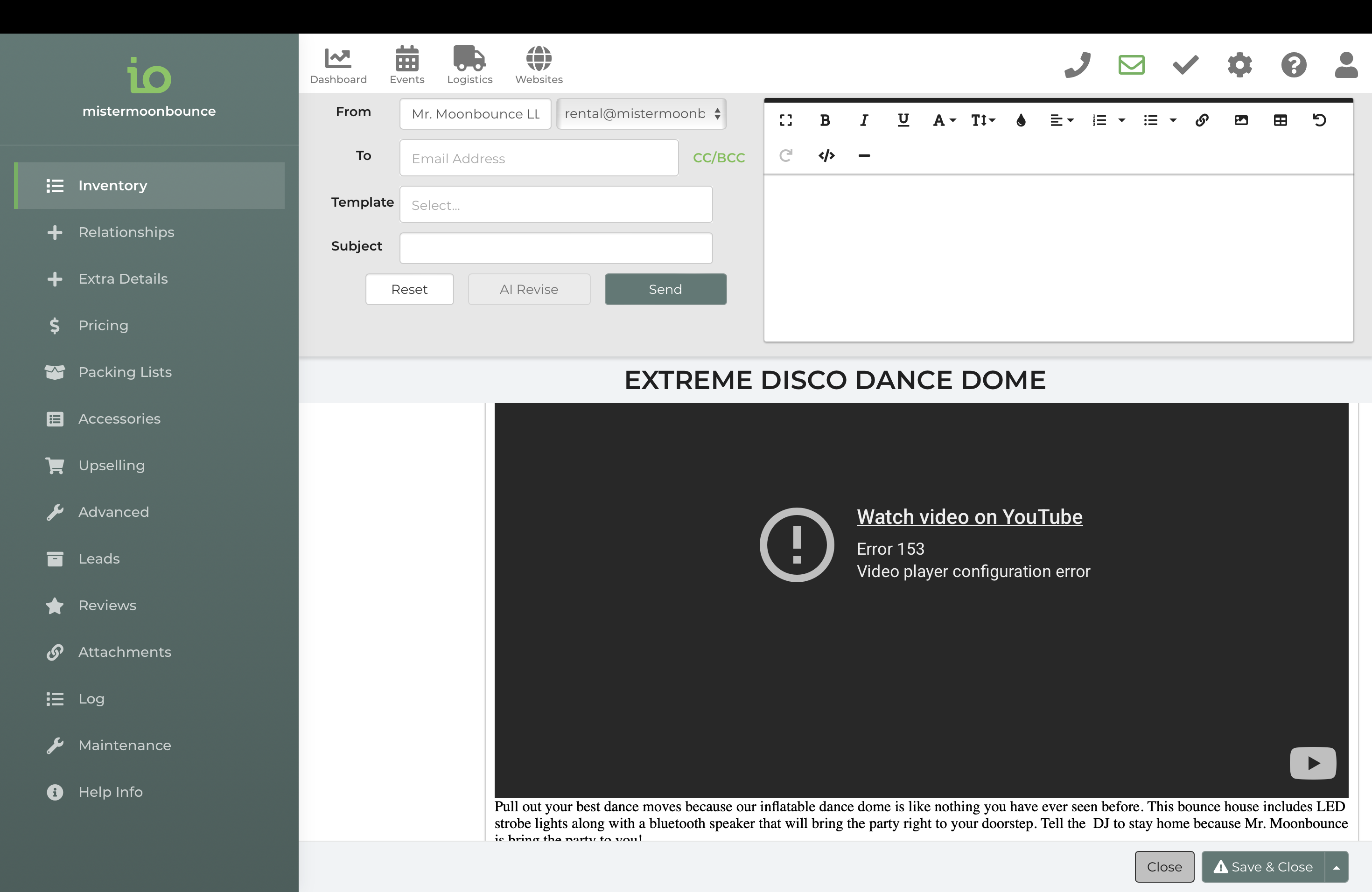Screen dimensions: 1372x892
Task: Open the code view in editor
Action: tap(826, 155)
